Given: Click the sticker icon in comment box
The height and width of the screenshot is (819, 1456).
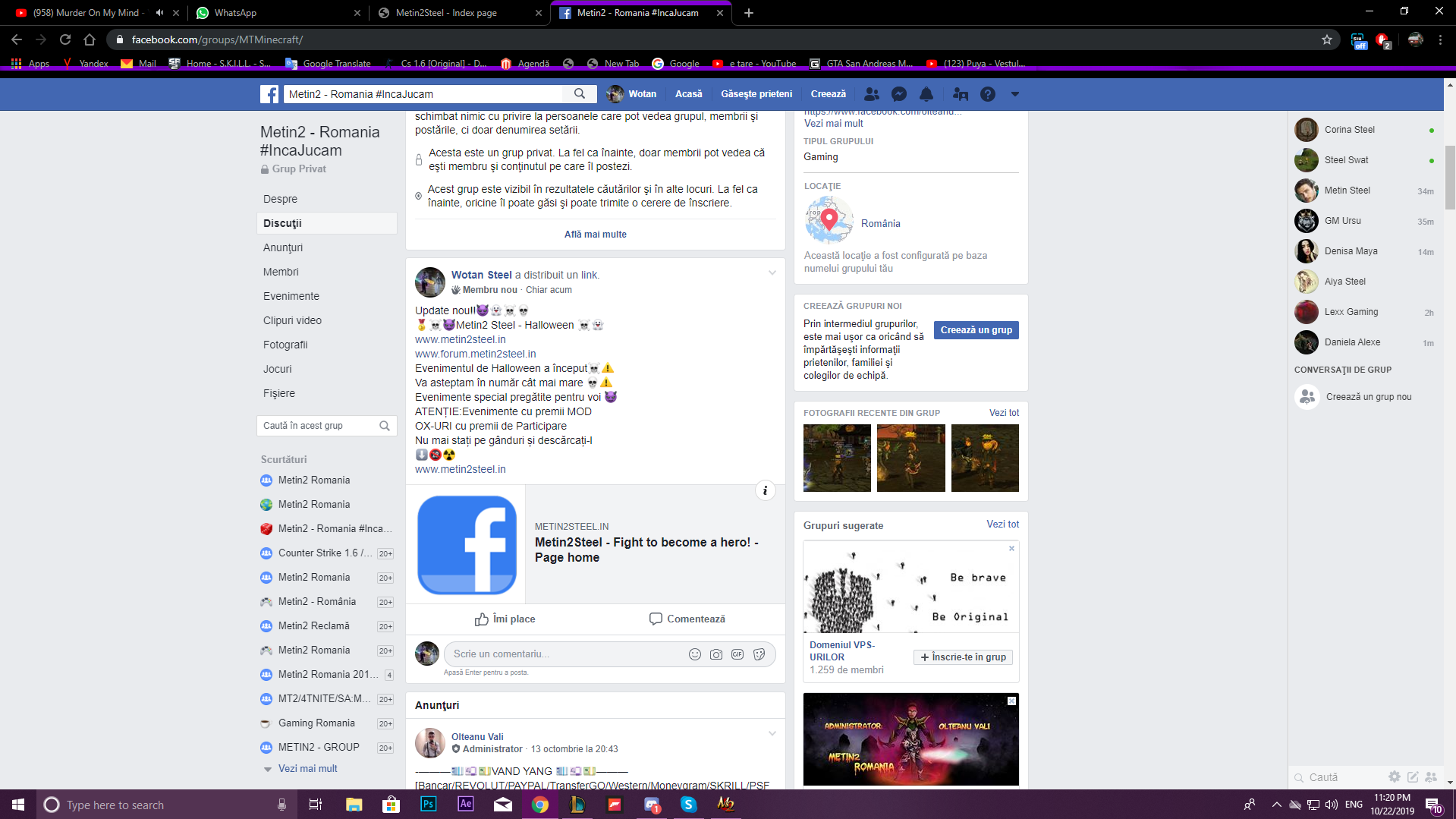Looking at the screenshot, I should (x=759, y=654).
